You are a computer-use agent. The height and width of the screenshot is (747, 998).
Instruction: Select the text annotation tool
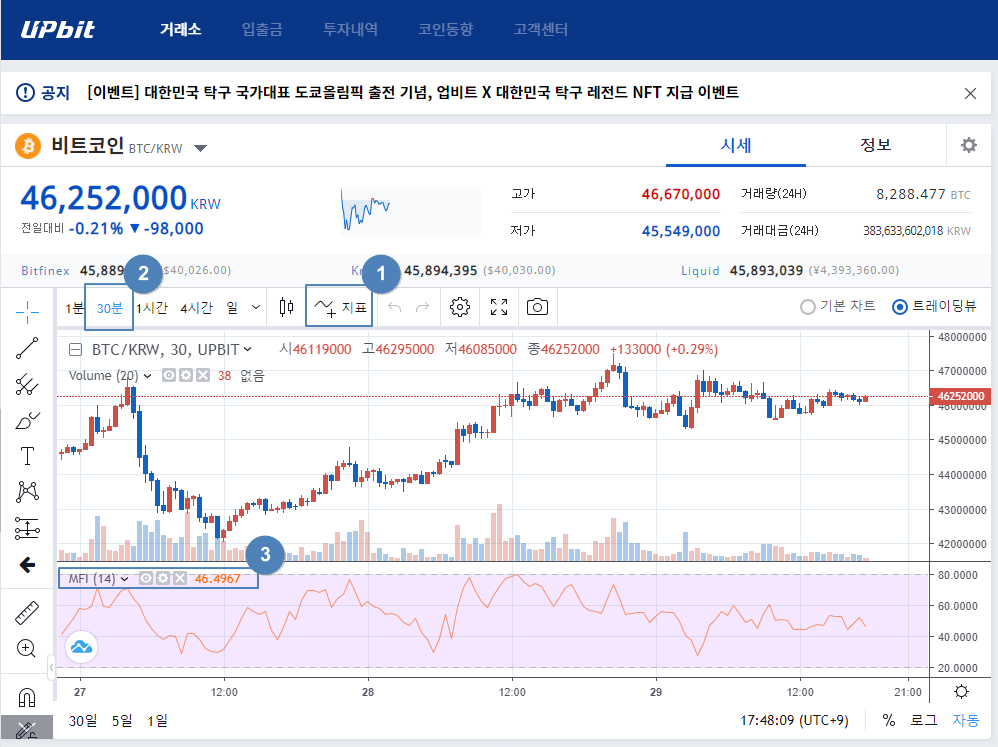(x=27, y=456)
